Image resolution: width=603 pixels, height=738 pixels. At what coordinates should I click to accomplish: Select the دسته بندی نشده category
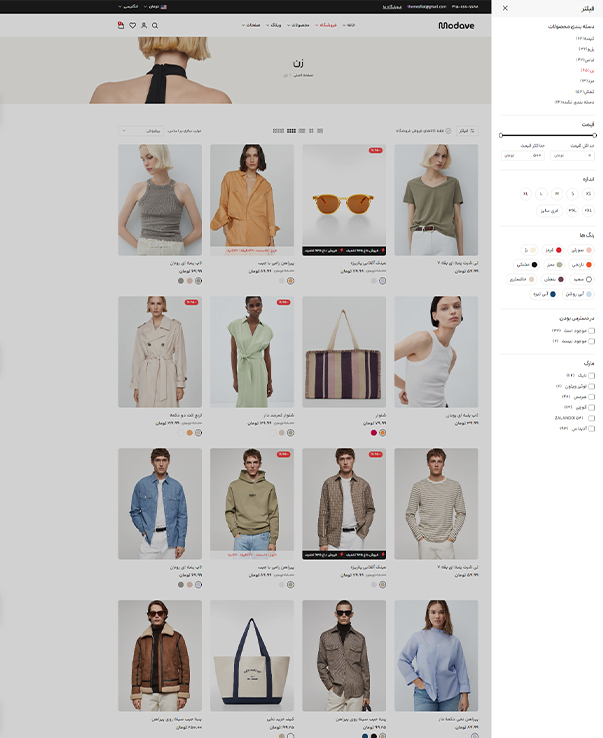tap(574, 102)
